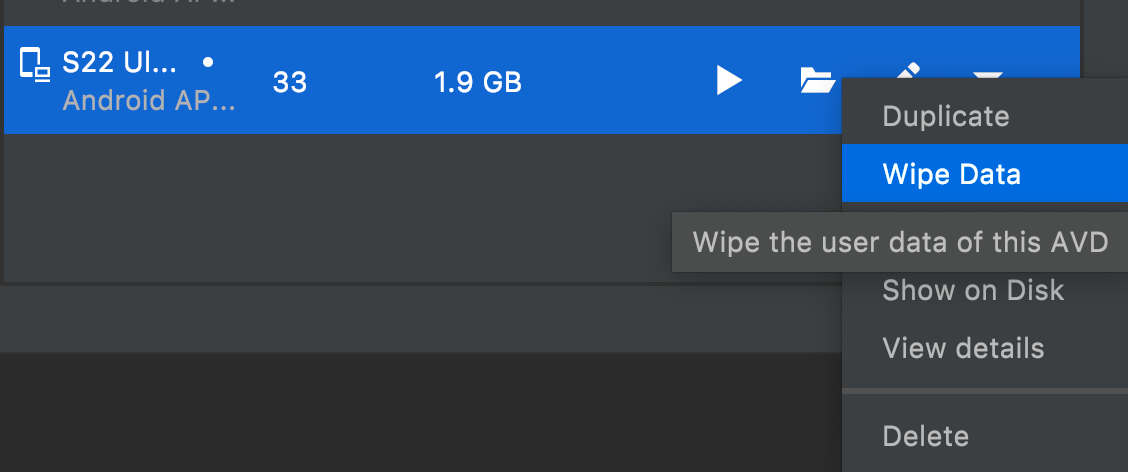The width and height of the screenshot is (1128, 472).
Task: Click empty area below the S22 row
Action: click(x=338, y=207)
